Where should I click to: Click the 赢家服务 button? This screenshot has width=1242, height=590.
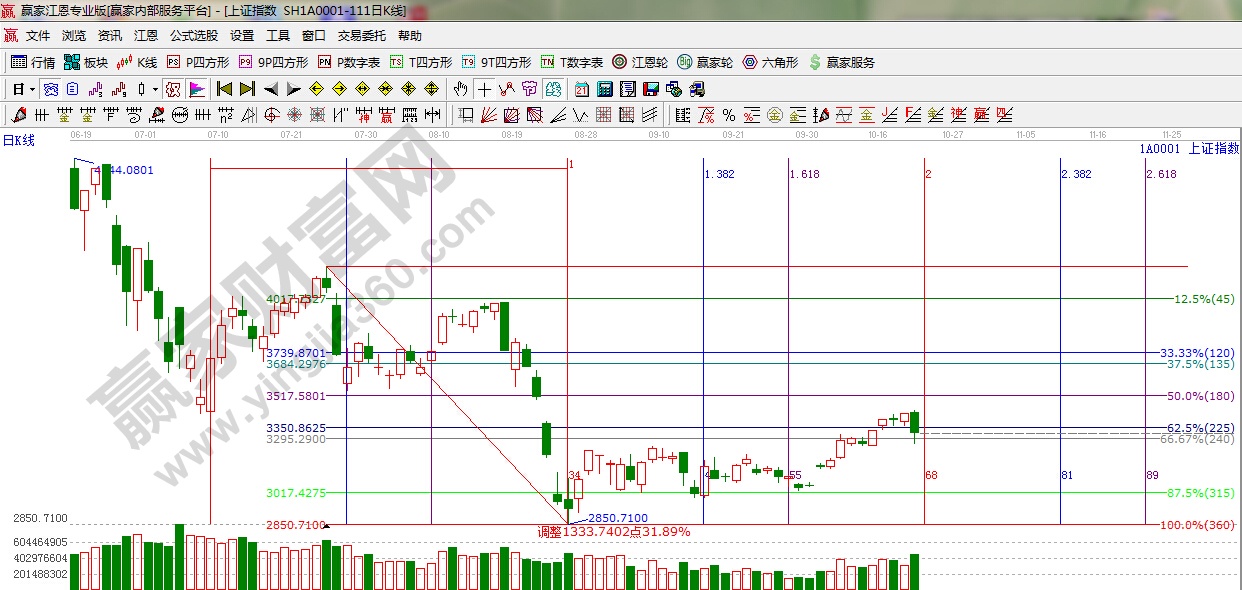pos(841,62)
